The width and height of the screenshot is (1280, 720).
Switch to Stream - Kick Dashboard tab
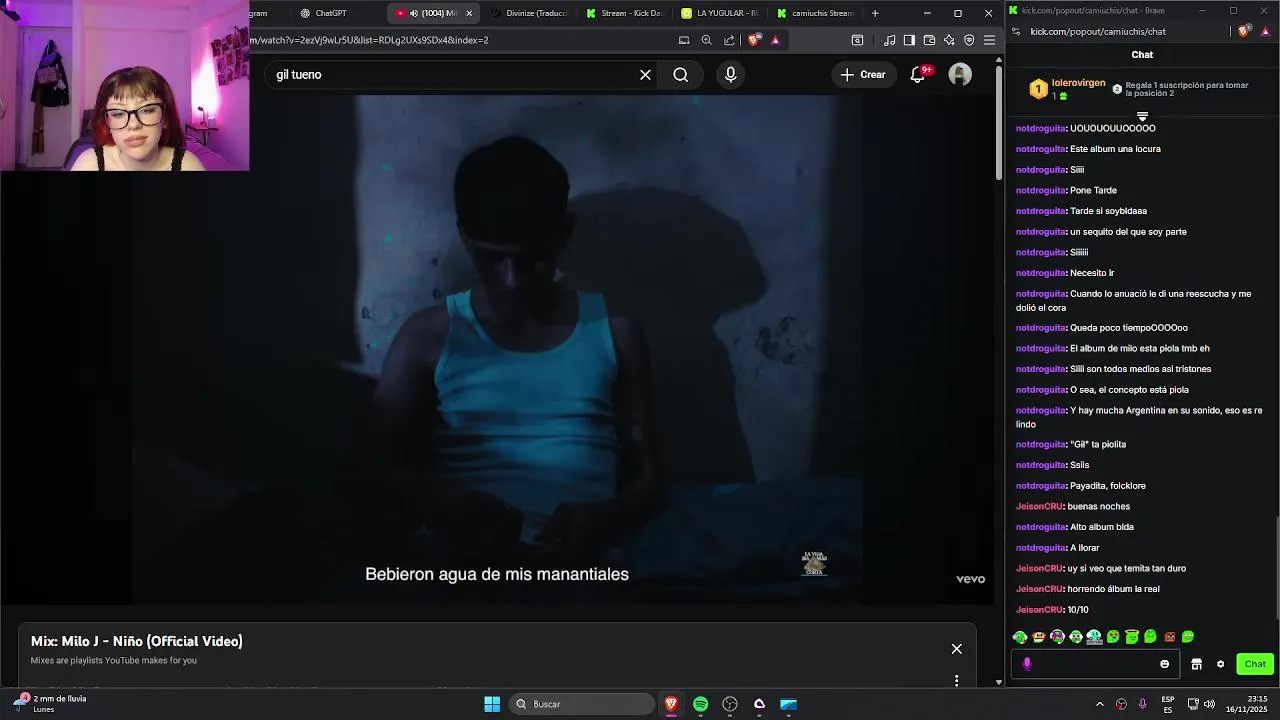(x=624, y=13)
